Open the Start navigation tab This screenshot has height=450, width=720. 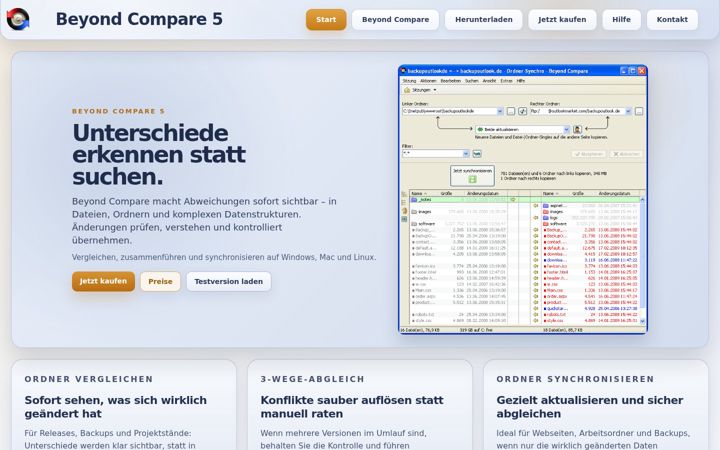point(326,20)
